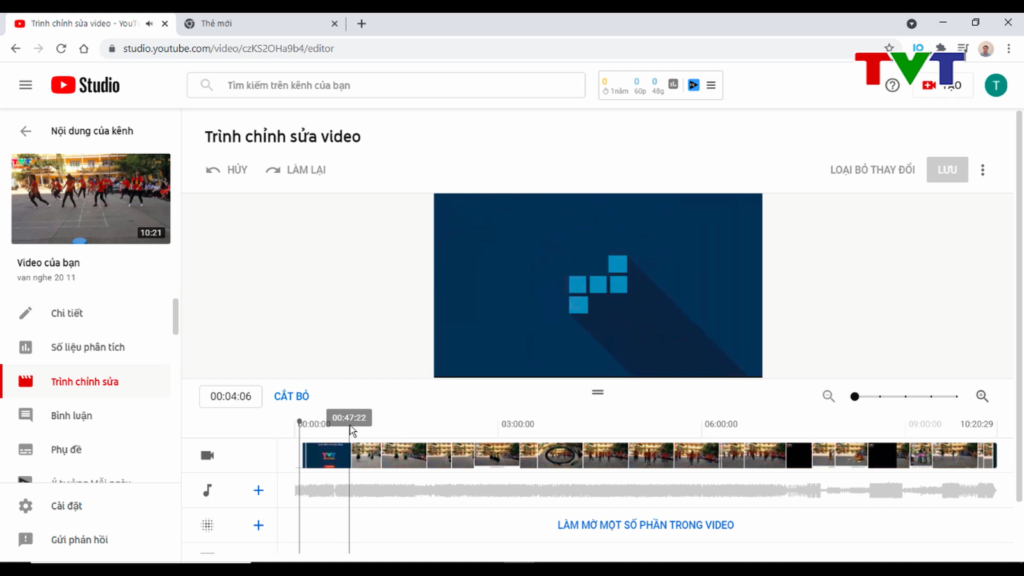The width and height of the screenshot is (1024, 576).
Task: Add audio track with the plus icon
Action: [258, 490]
